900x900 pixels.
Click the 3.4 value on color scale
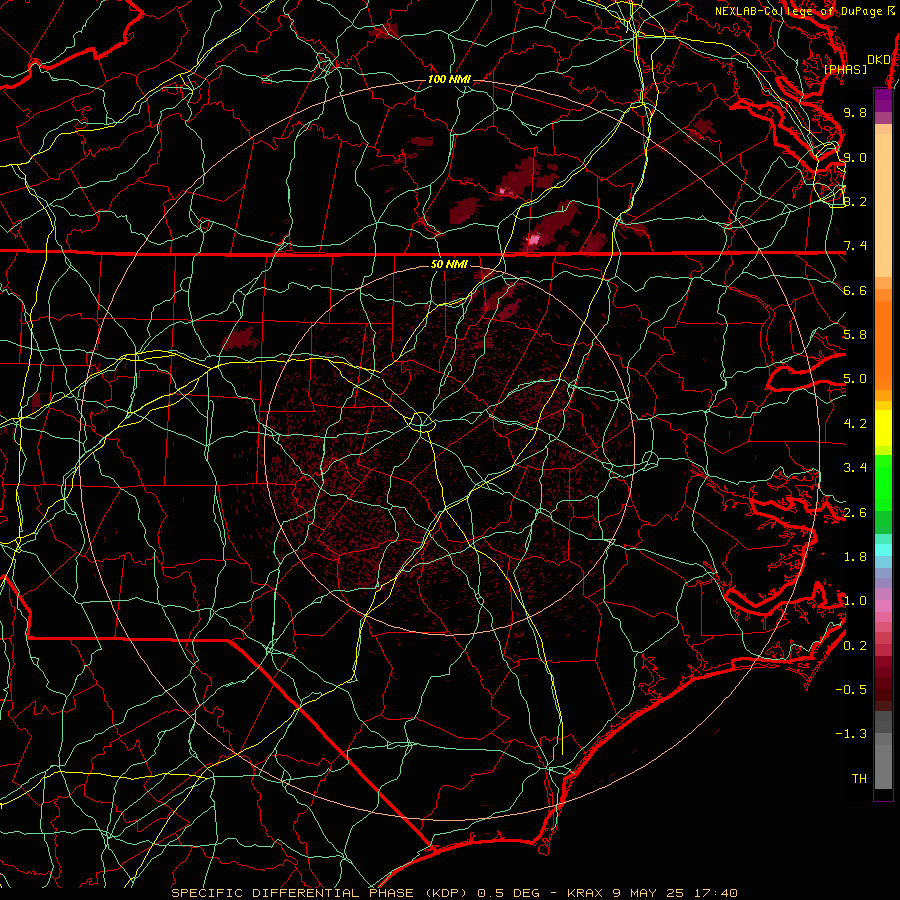pos(855,468)
